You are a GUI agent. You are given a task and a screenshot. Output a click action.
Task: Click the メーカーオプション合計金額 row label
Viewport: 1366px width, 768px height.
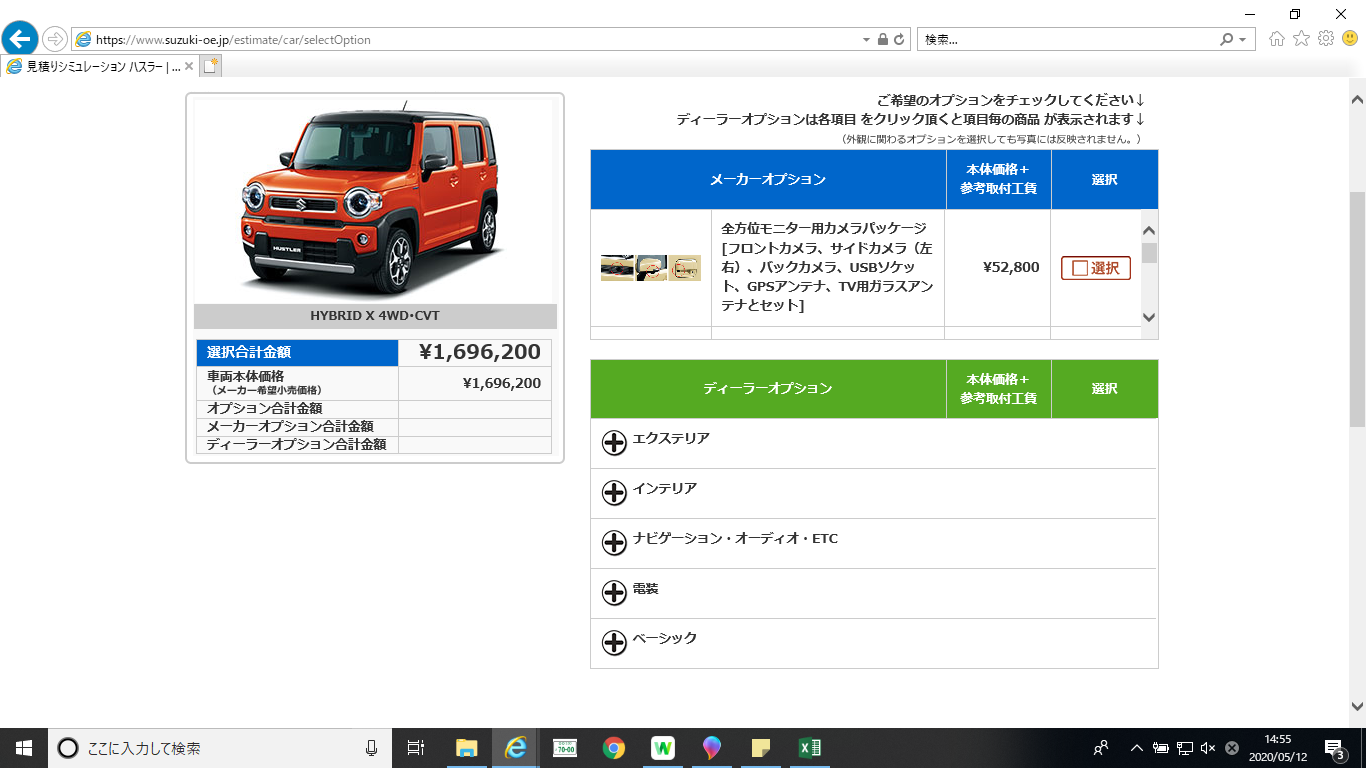click(290, 427)
